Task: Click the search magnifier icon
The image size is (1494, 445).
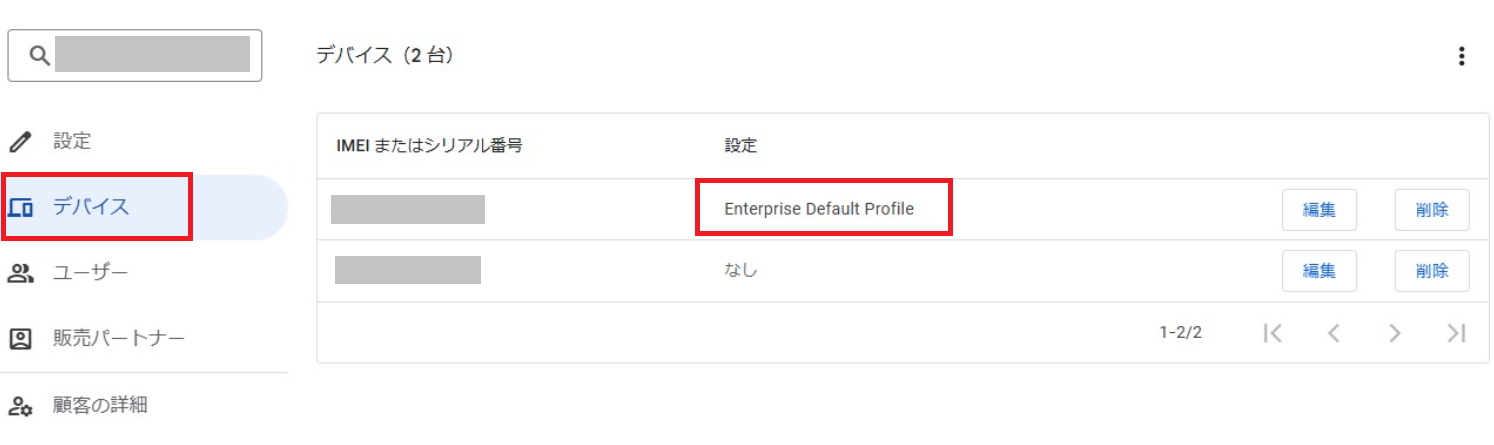Action: [x=39, y=56]
